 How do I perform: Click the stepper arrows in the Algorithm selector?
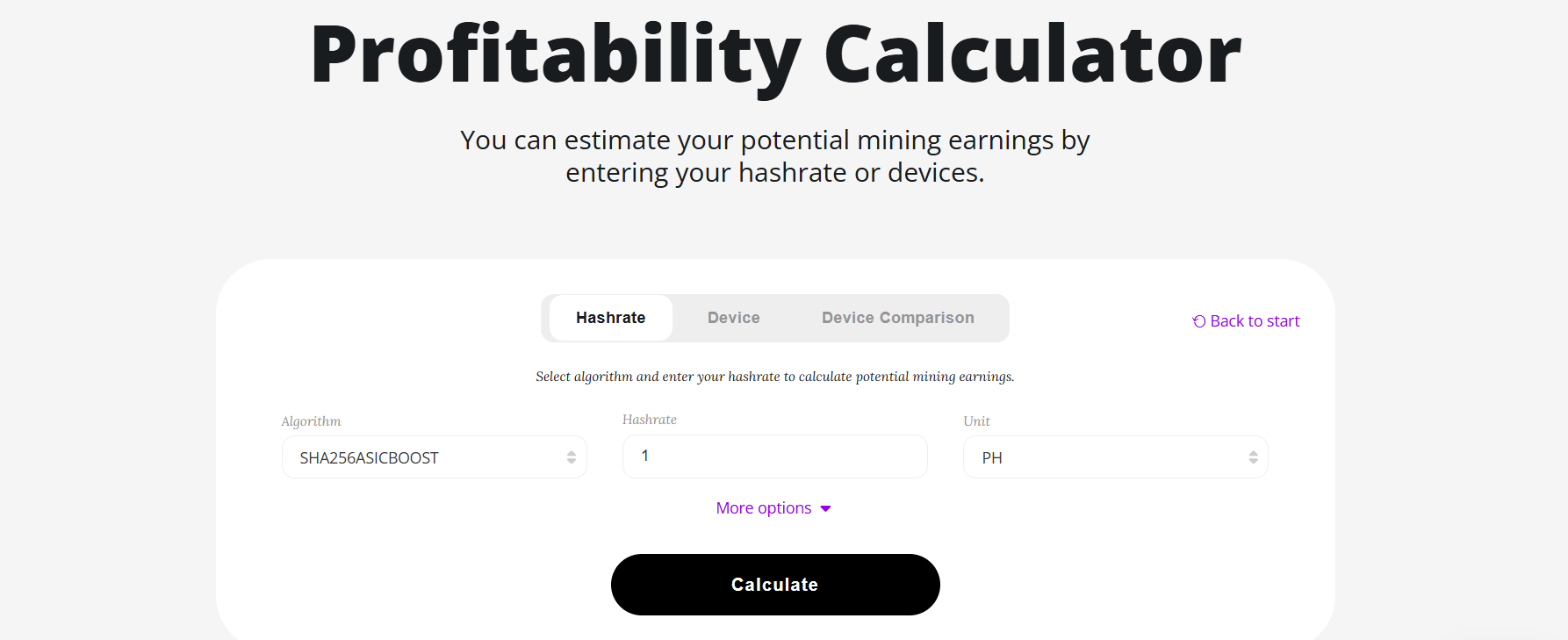(x=572, y=457)
